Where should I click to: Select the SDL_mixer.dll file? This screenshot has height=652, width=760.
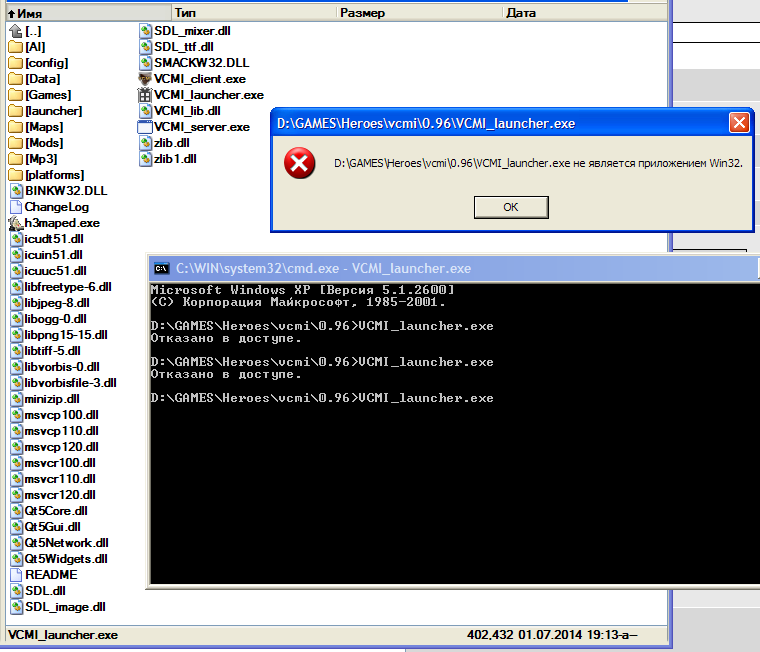tap(192, 31)
